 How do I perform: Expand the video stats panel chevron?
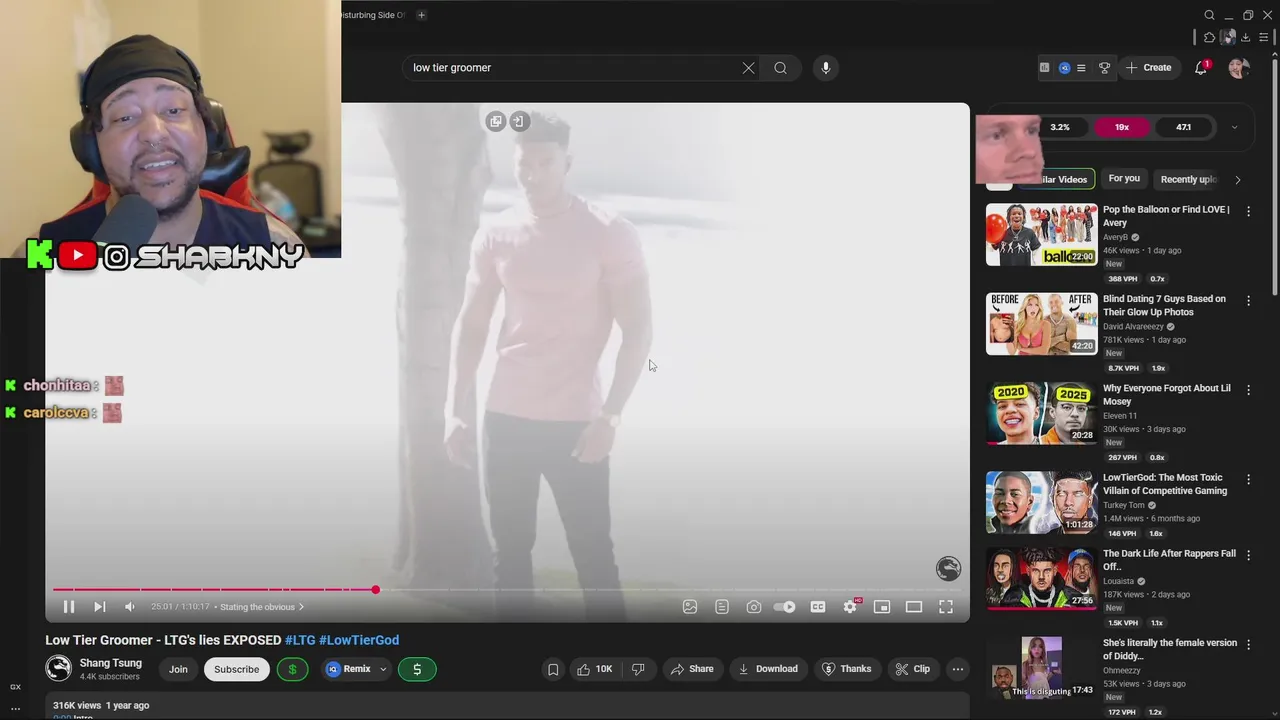pyautogui.click(x=1234, y=127)
